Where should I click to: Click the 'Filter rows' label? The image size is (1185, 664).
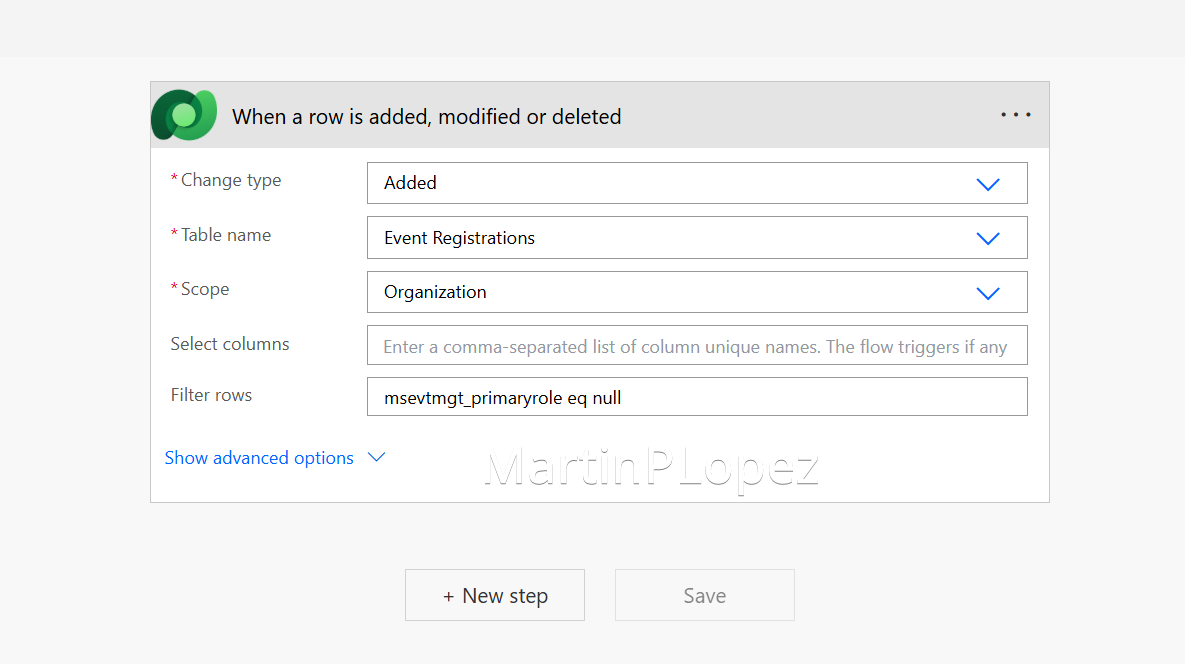(211, 395)
